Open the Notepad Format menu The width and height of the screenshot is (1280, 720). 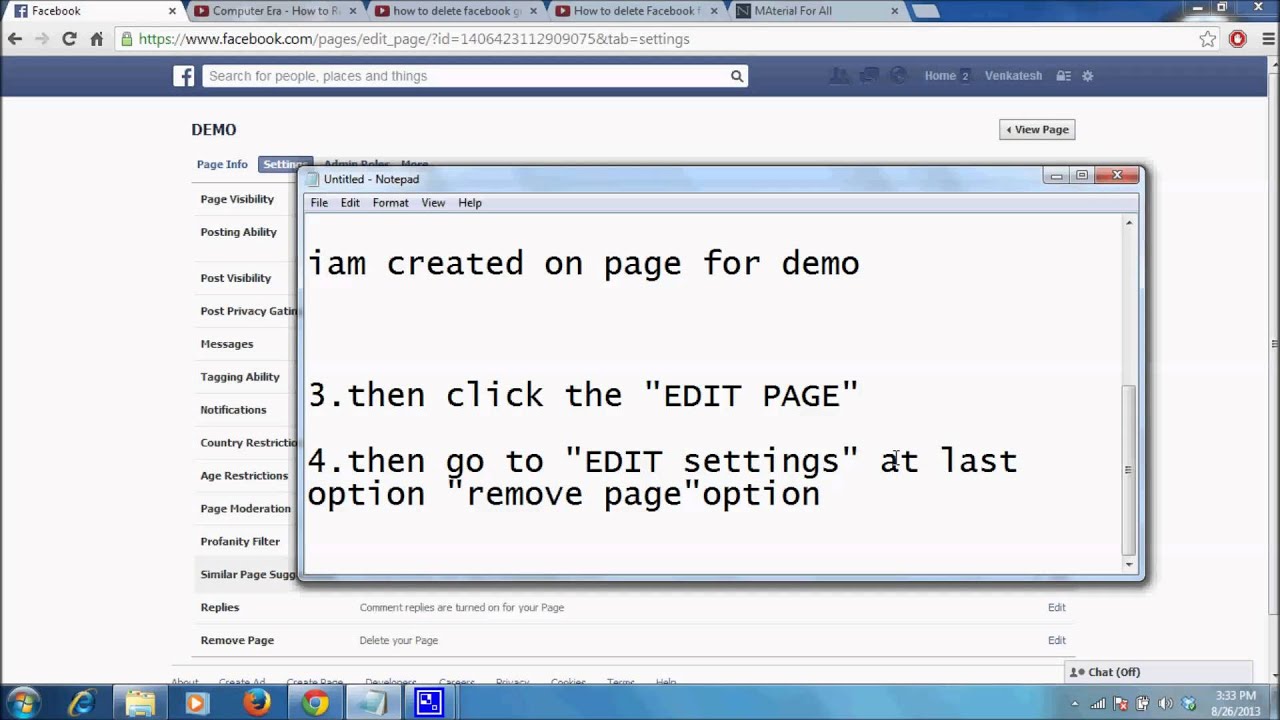tap(390, 203)
